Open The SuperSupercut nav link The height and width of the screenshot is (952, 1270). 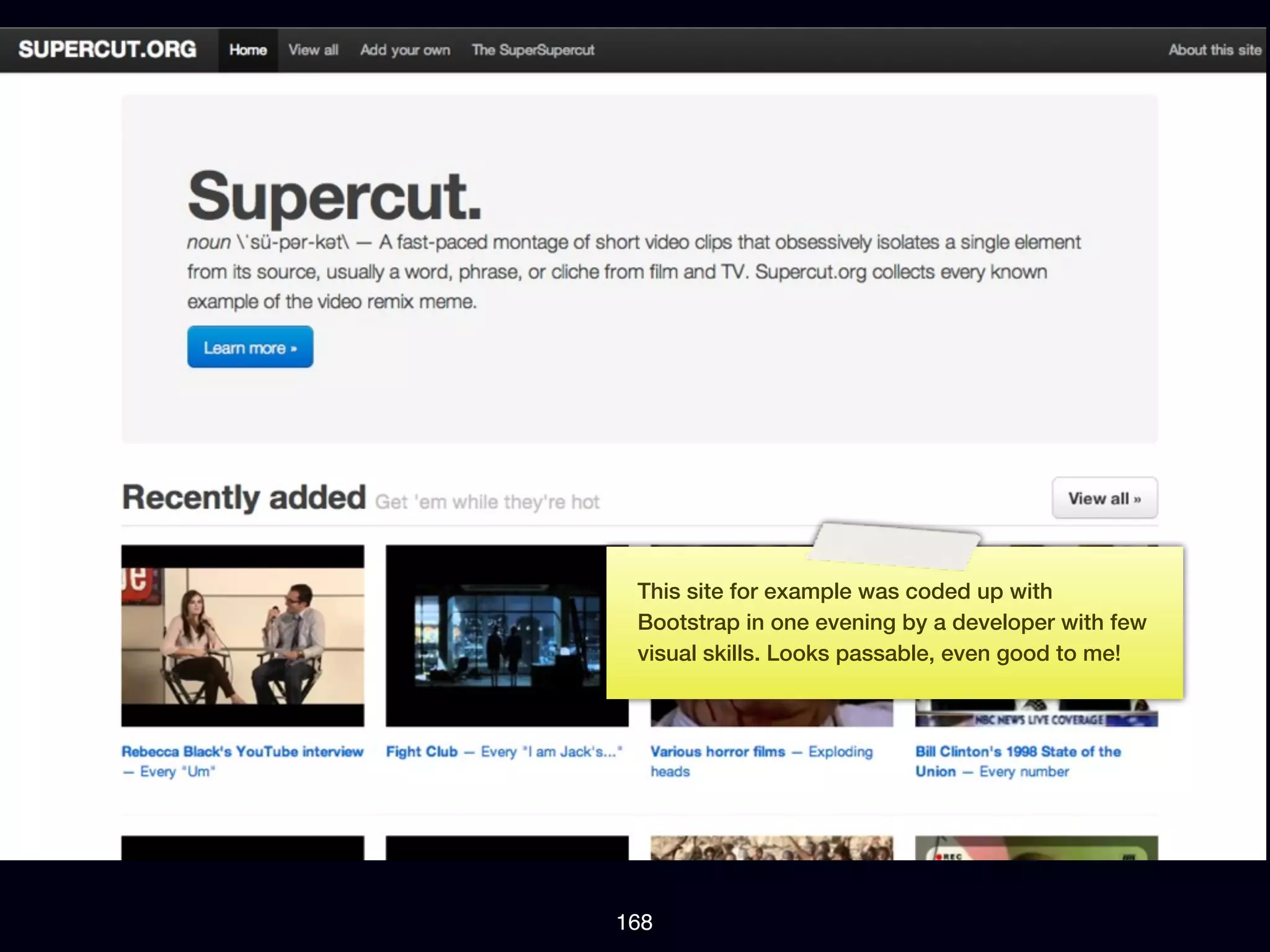(x=533, y=50)
